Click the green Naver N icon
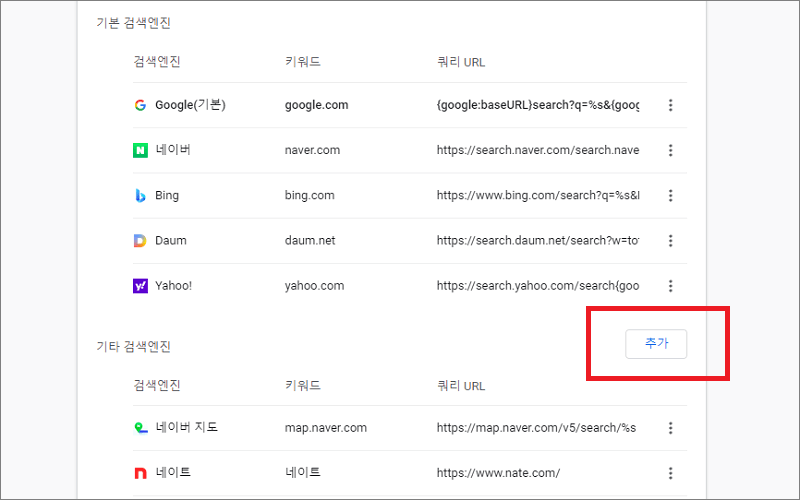Image resolution: width=800 pixels, height=500 pixels. [140, 150]
